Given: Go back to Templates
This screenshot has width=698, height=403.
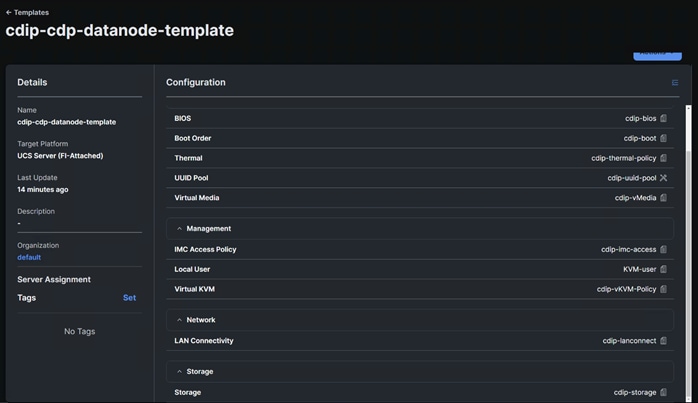Looking at the screenshot, I should pyautogui.click(x=27, y=12).
